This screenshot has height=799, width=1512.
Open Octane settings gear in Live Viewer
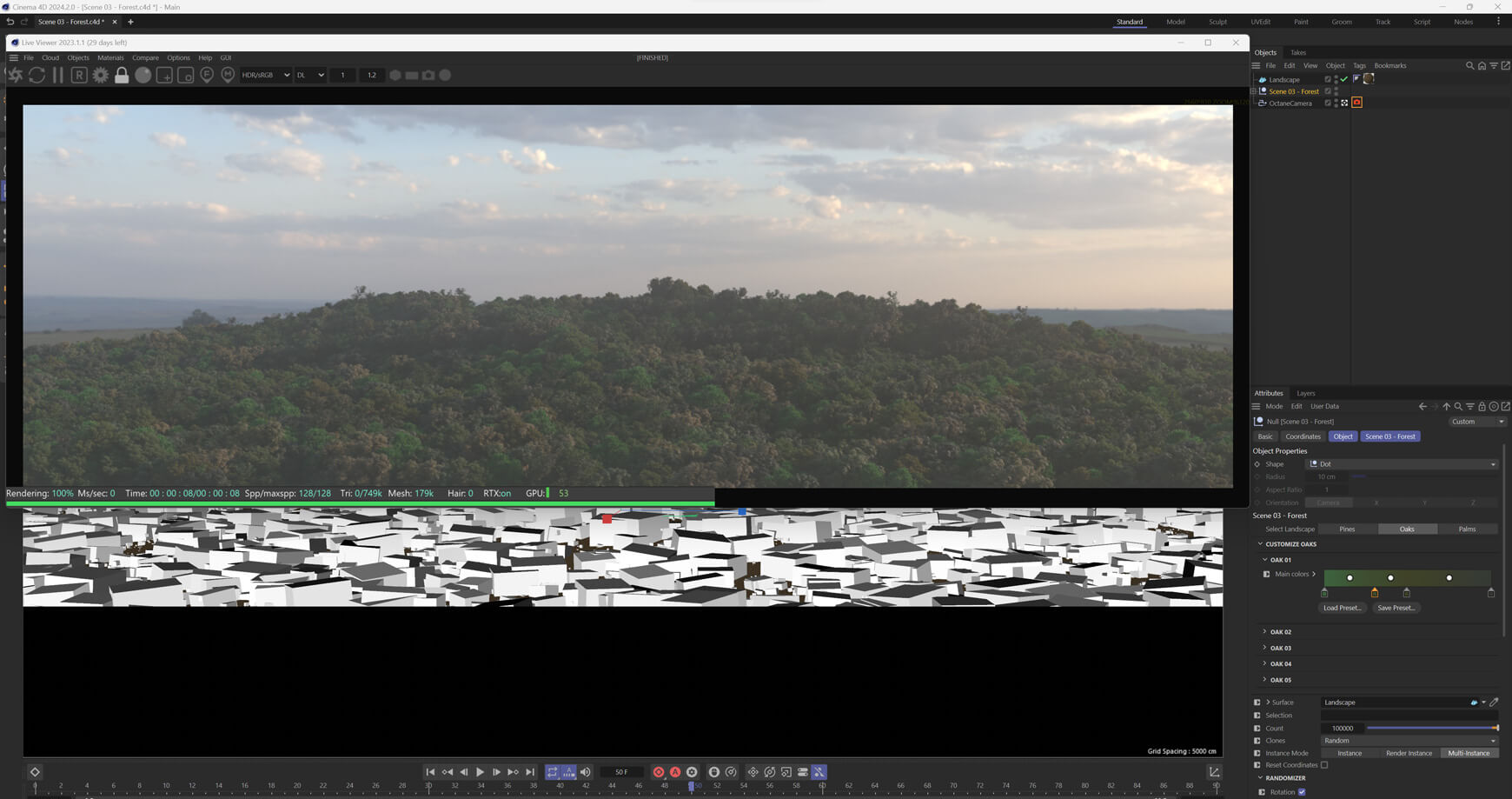point(101,76)
